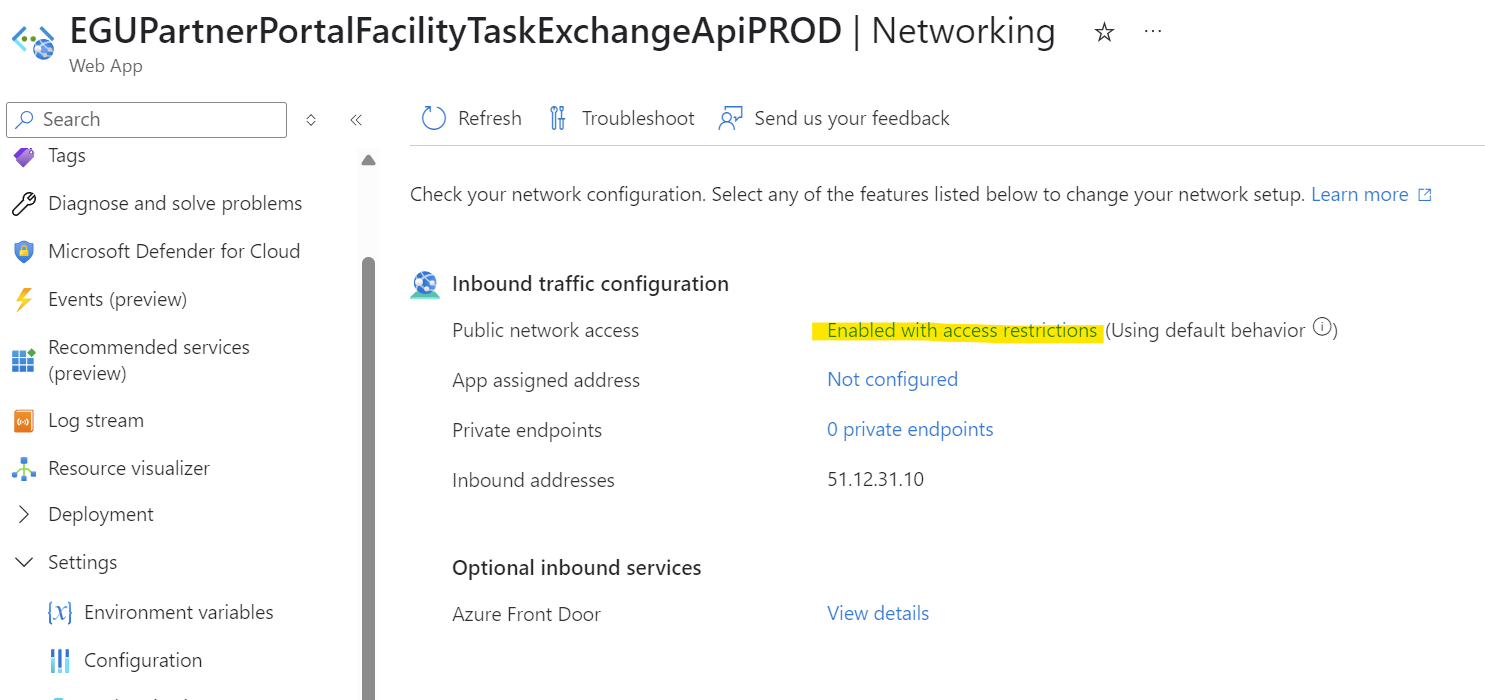Image resolution: width=1485 pixels, height=700 pixels.
Task: Open Diagnose and solve problems
Action: (x=175, y=204)
